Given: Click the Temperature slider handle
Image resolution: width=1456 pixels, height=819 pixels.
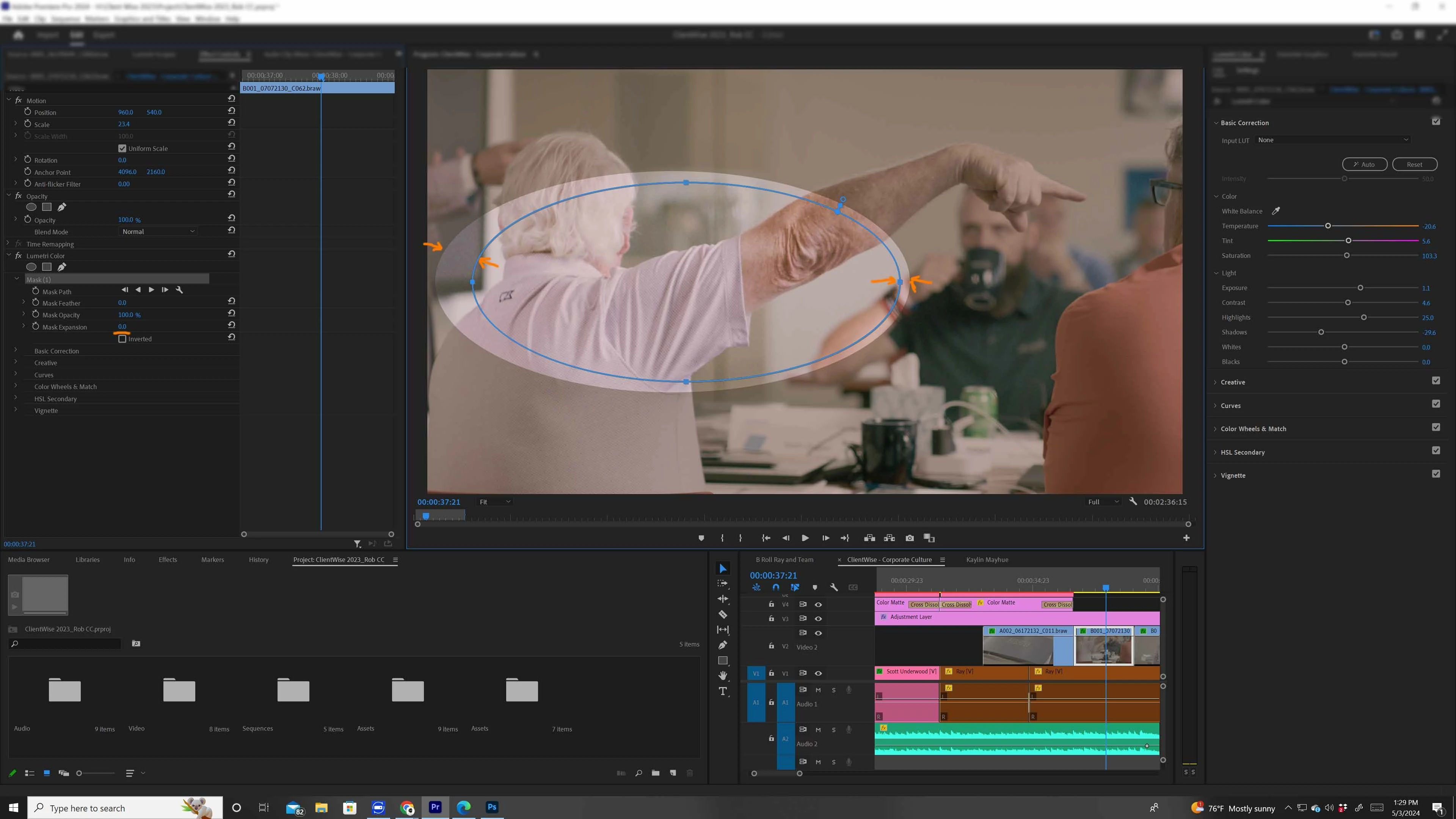Looking at the screenshot, I should 1328,226.
